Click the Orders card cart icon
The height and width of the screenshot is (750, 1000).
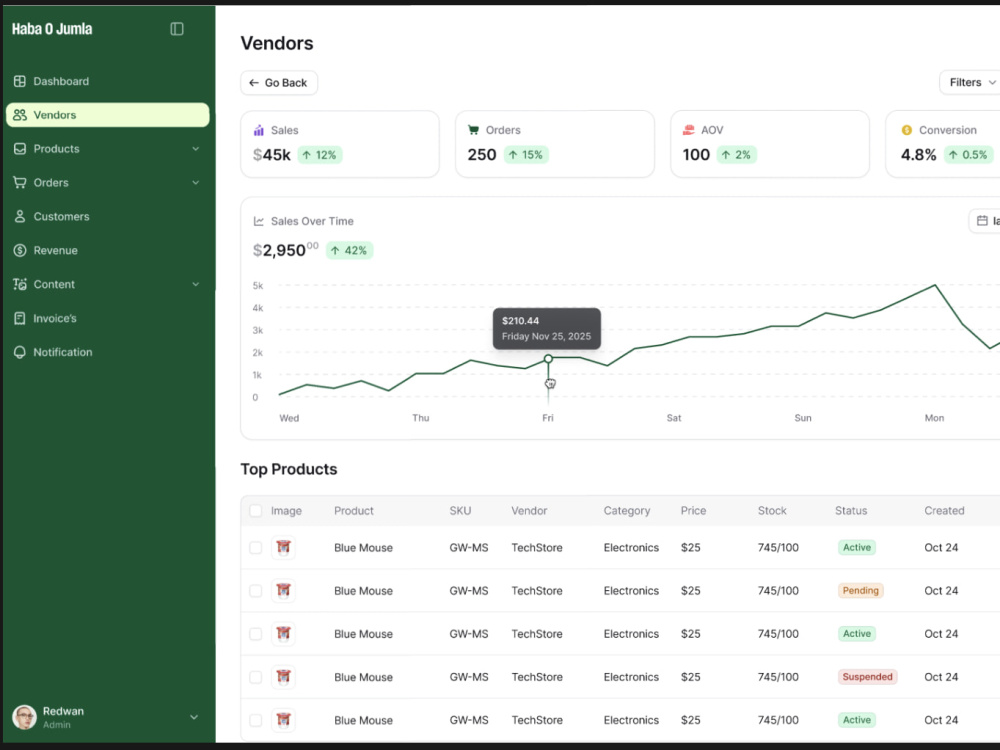coord(473,129)
